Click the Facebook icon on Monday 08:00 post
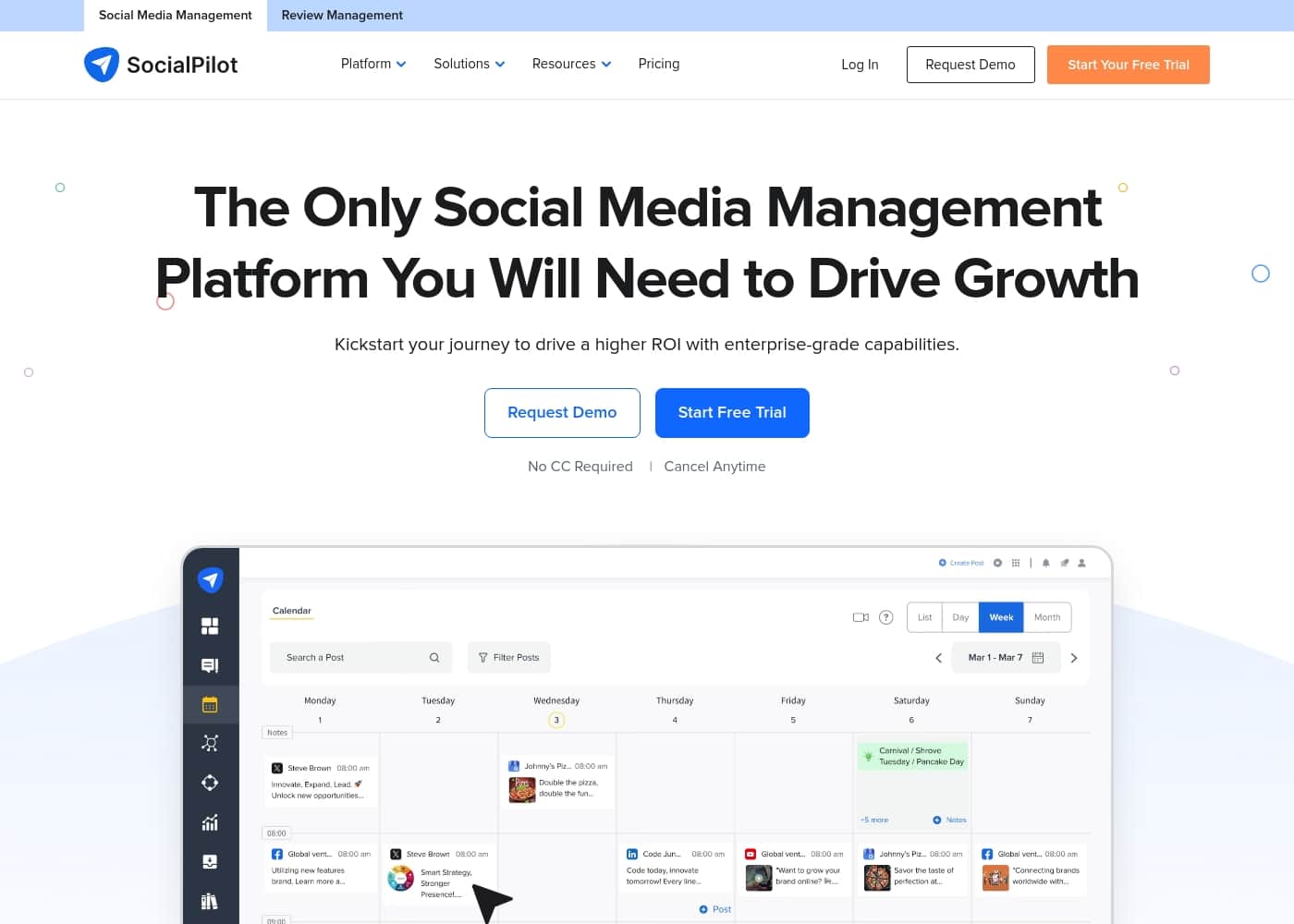 coord(276,855)
